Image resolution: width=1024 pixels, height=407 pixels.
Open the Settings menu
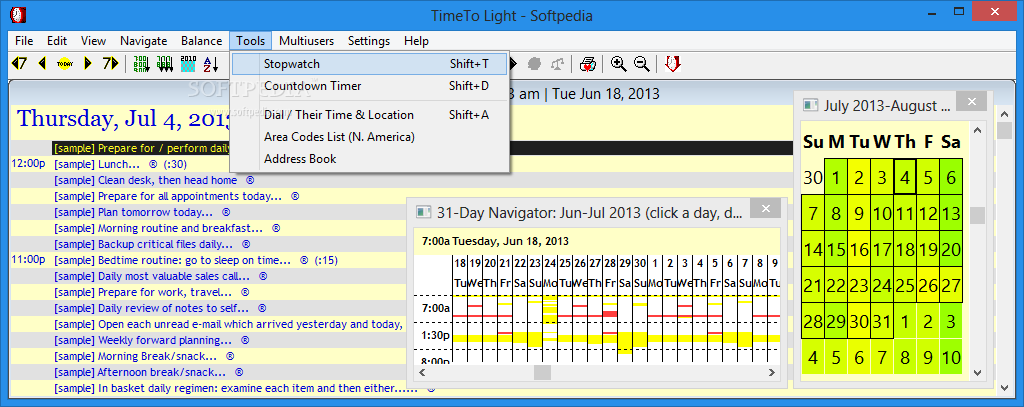coord(369,41)
